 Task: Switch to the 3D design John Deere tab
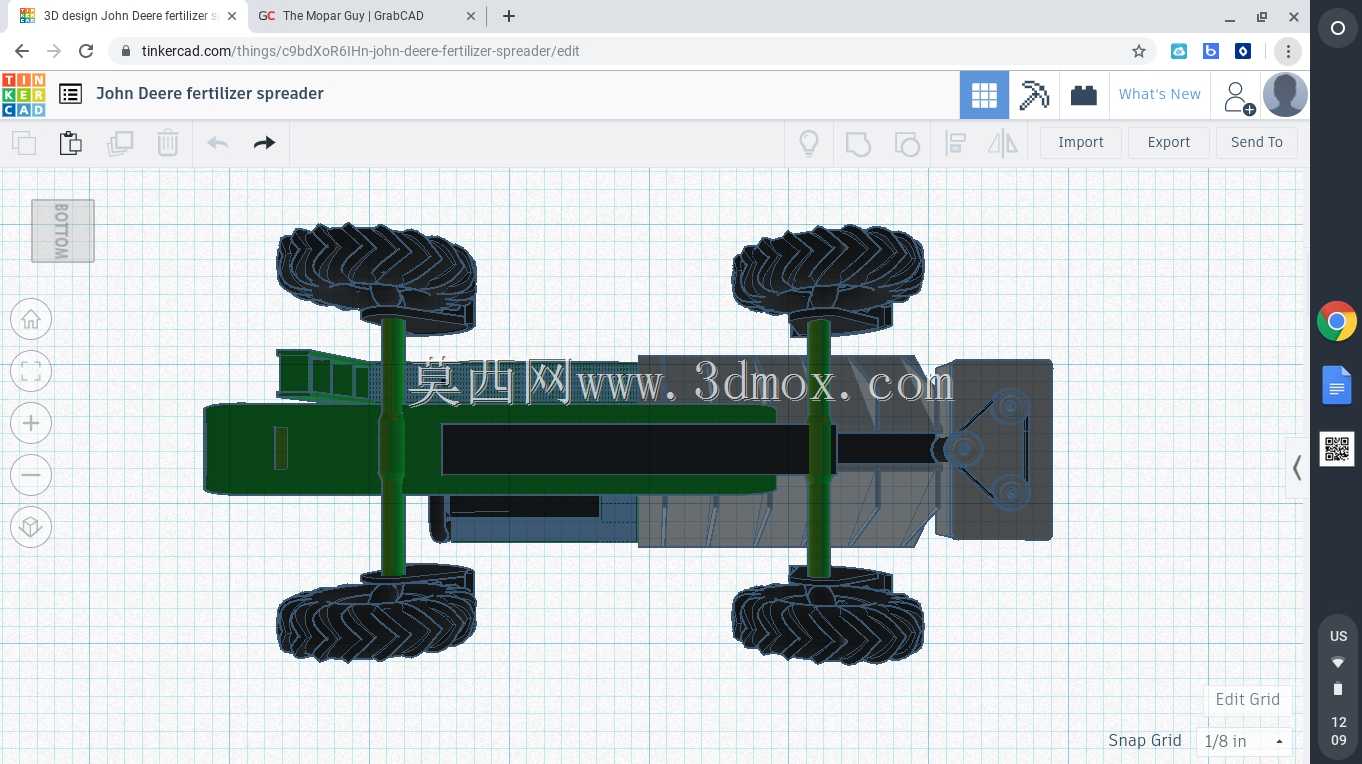pyautogui.click(x=127, y=16)
